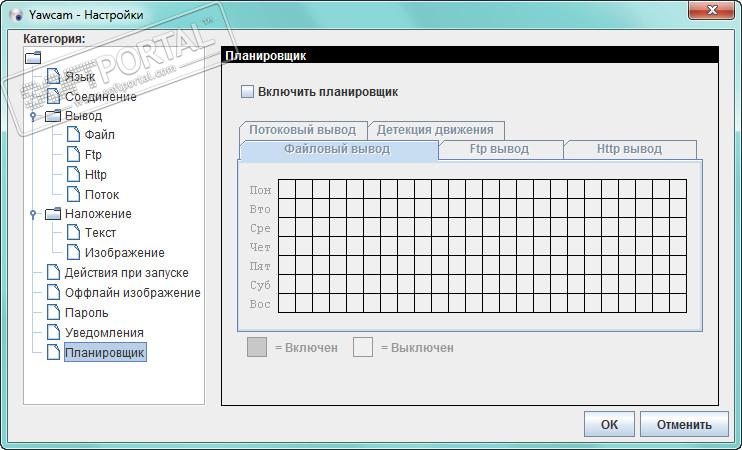The height and width of the screenshot is (450, 742).
Task: Click the Пят day label
Action: pyautogui.click(x=260, y=266)
